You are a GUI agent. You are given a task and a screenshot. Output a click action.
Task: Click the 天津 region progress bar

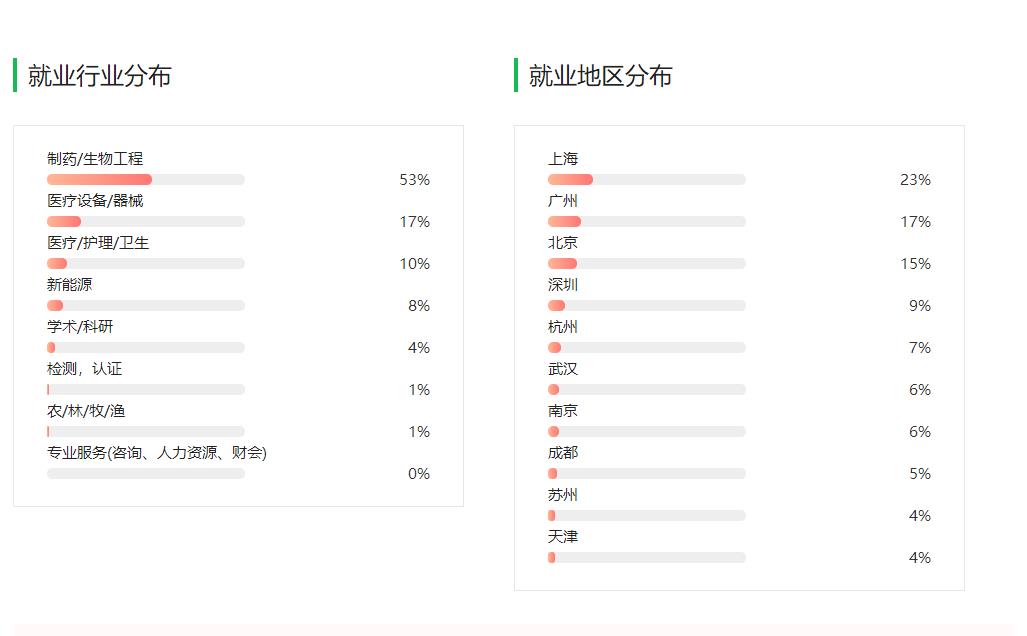pyautogui.click(x=646, y=558)
